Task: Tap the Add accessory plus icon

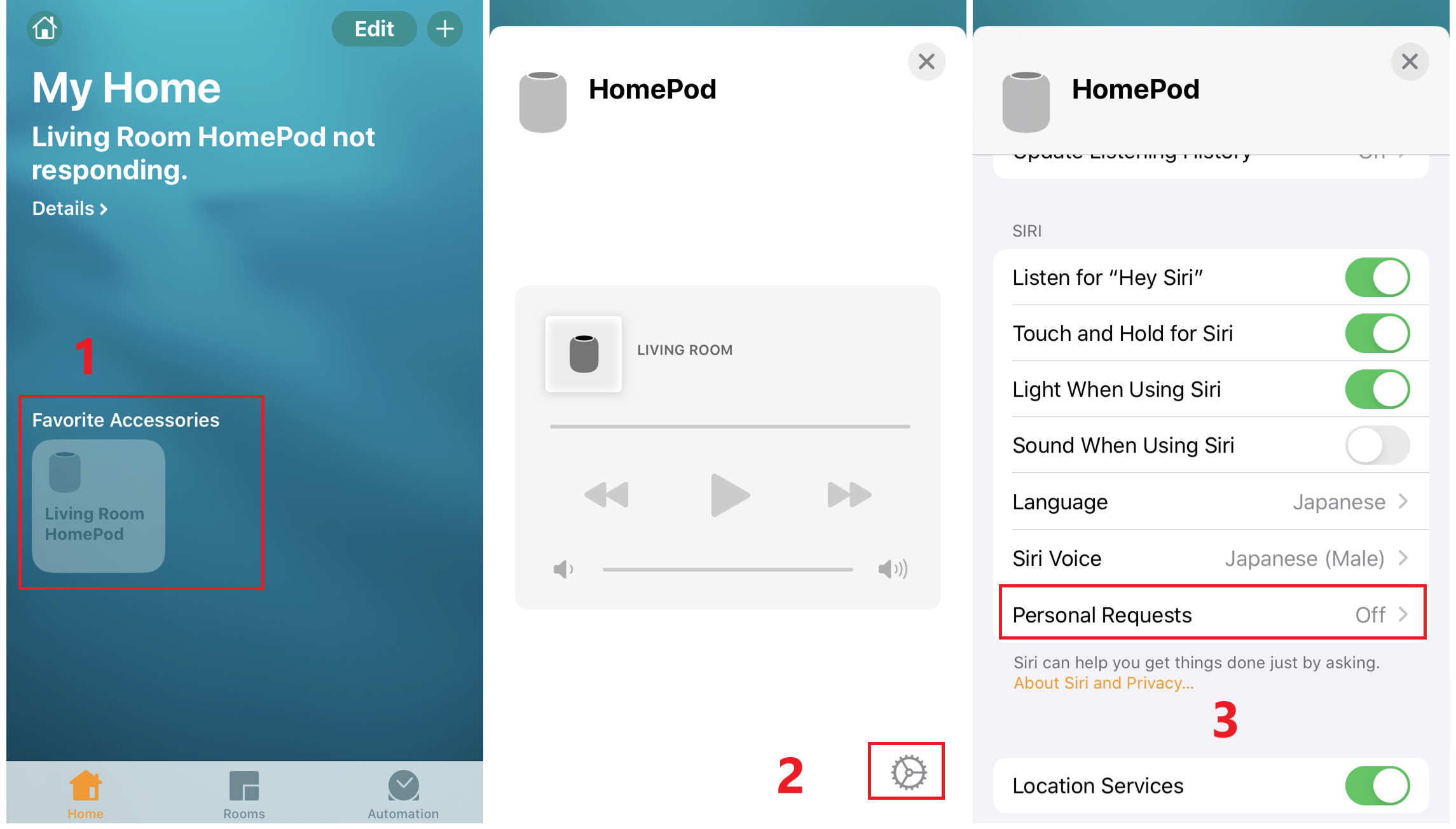Action: point(446,28)
